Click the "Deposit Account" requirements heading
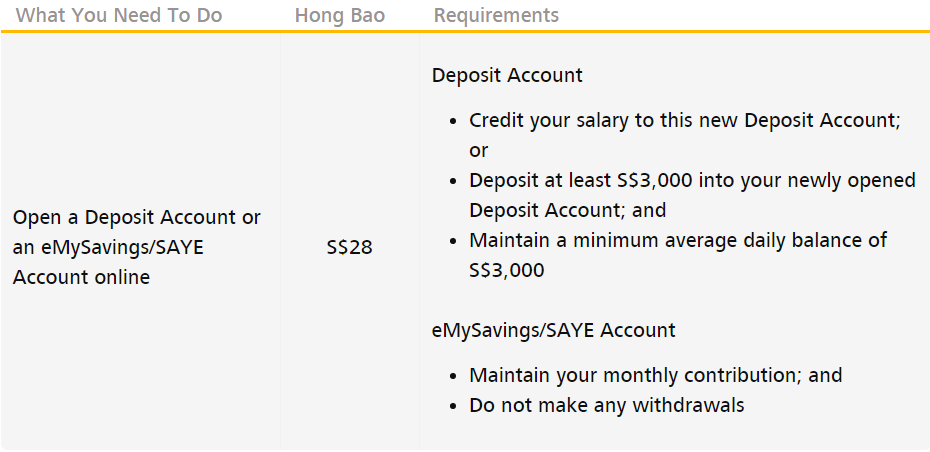 507,75
